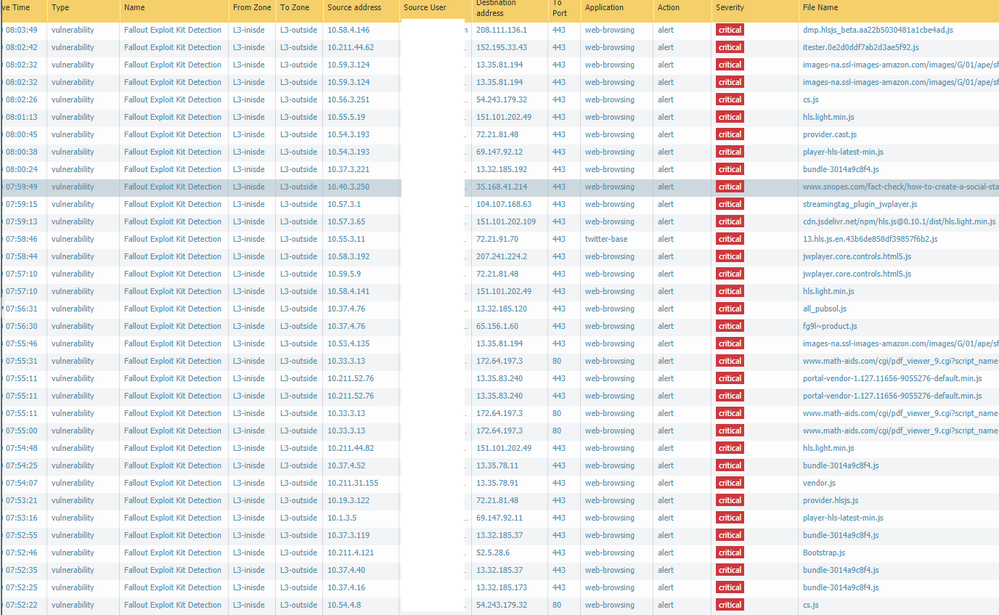The image size is (999, 615).
Task: Select file name provider.cast.js
Action: click(830, 134)
